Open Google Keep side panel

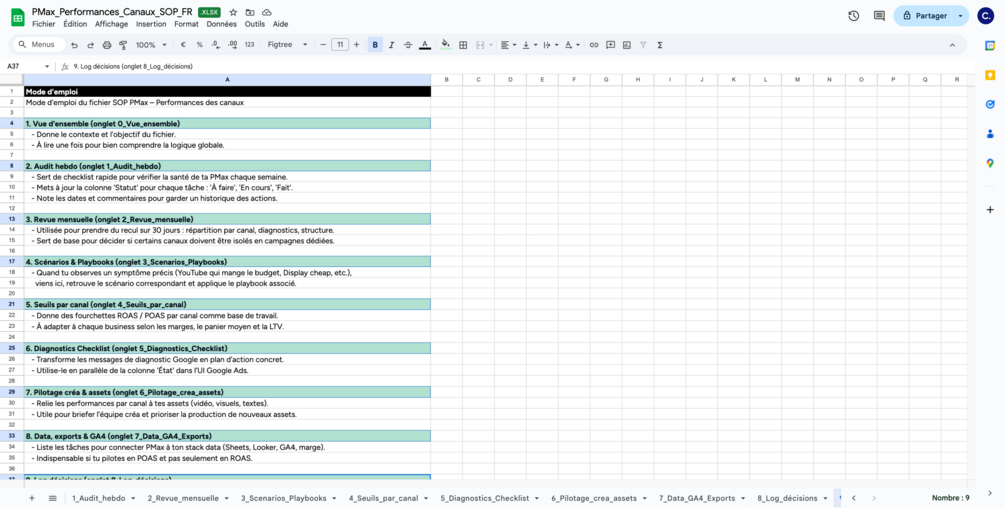pyautogui.click(x=990, y=75)
